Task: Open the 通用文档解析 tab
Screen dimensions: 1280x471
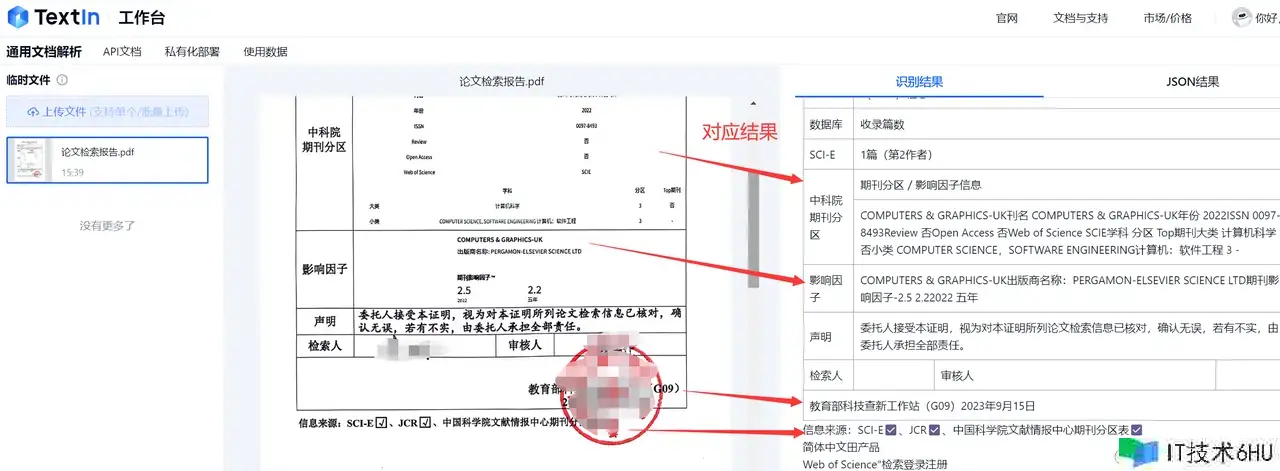Action: coord(44,52)
